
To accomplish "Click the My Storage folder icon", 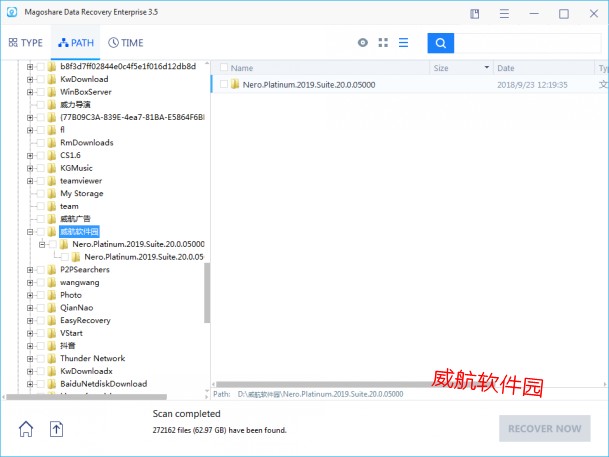I will click(52, 193).
